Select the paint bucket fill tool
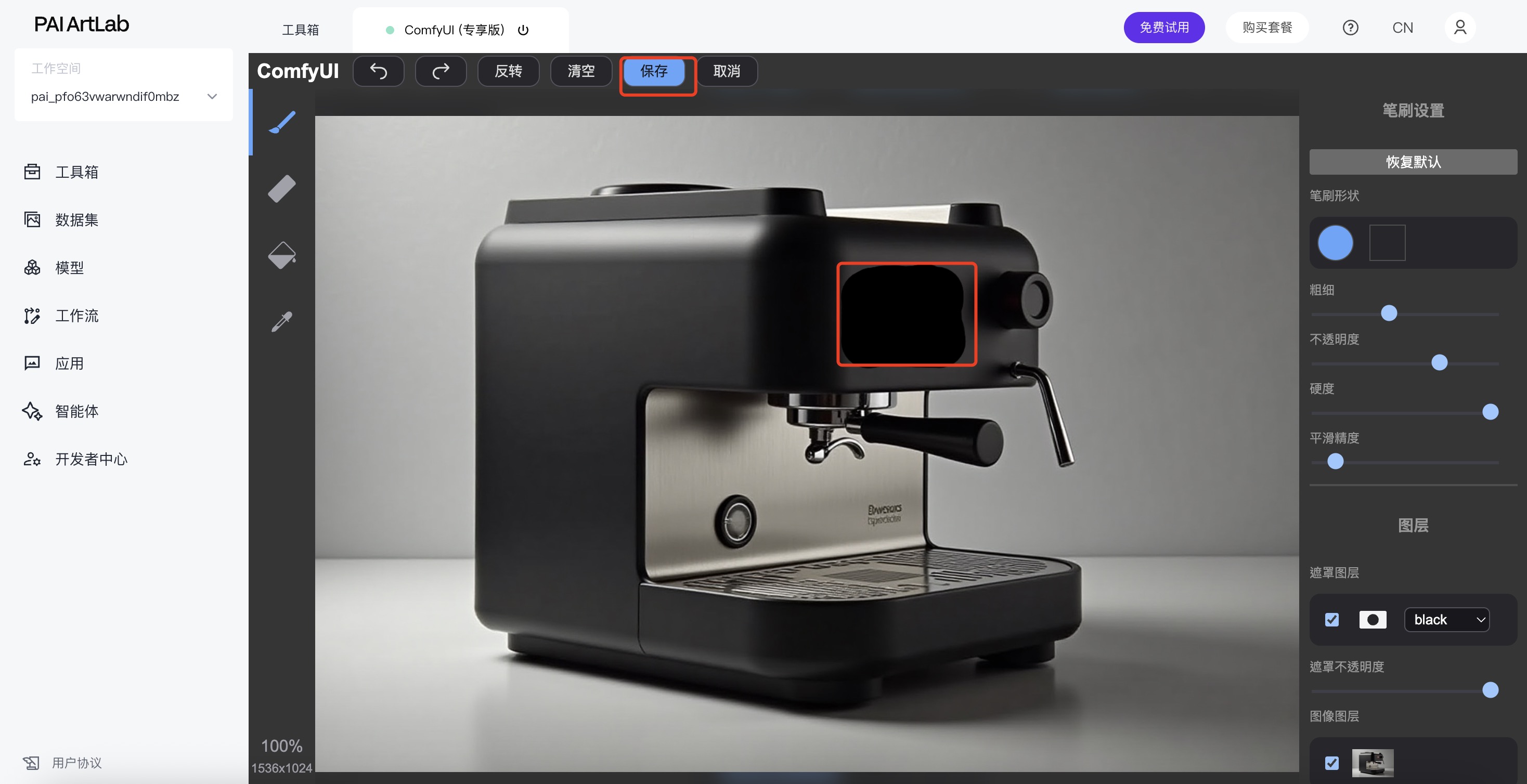This screenshot has width=1527, height=784. [x=282, y=255]
